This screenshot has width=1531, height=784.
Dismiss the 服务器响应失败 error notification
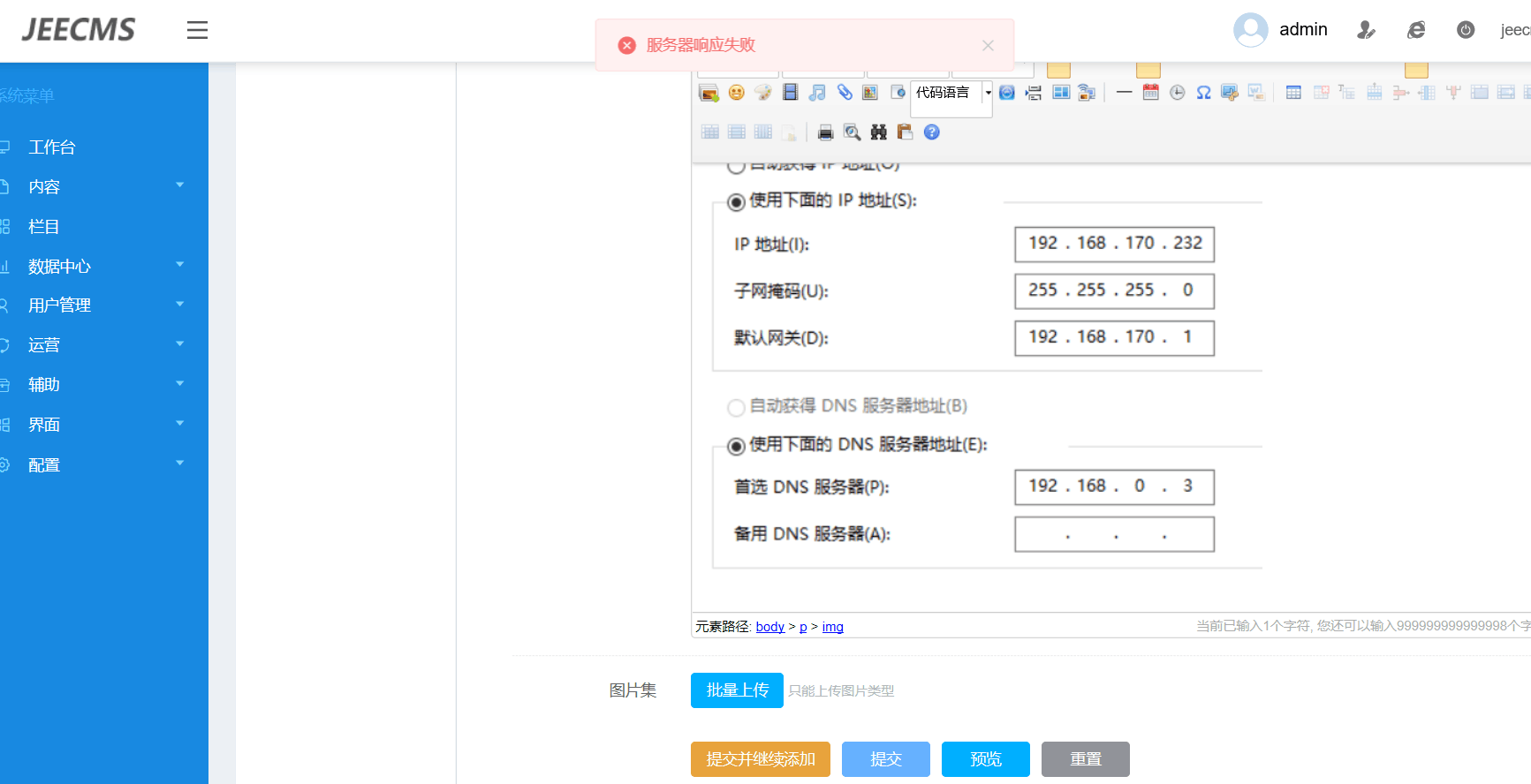point(988,45)
